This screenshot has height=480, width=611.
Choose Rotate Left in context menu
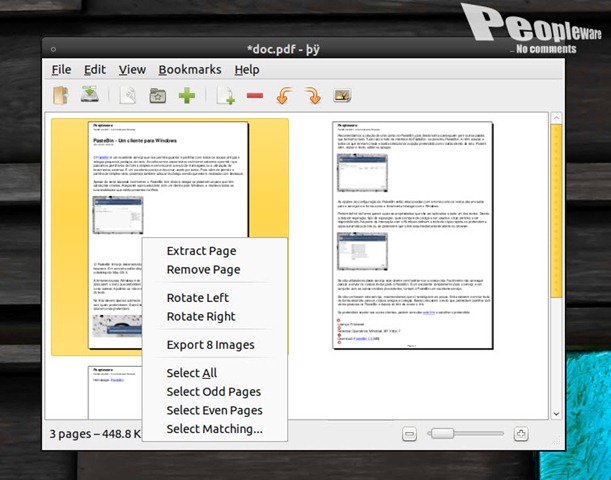tap(215, 298)
